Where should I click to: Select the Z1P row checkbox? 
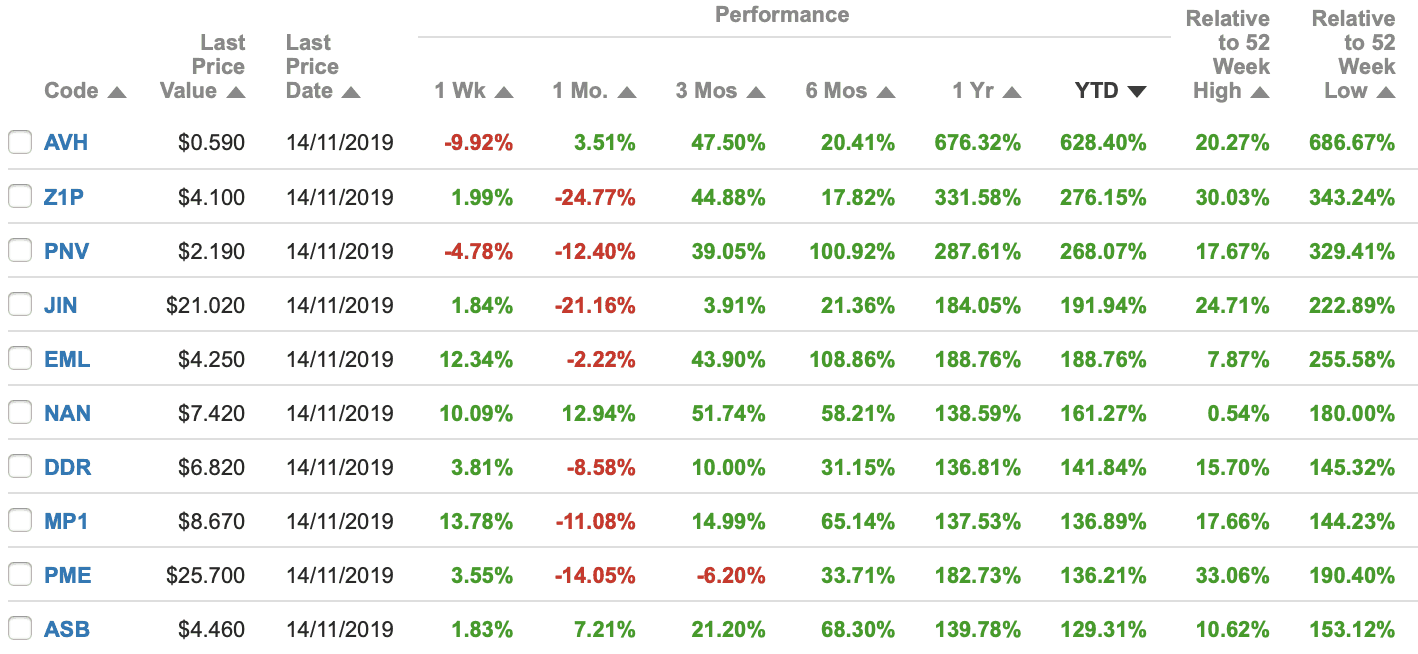pyautogui.click(x=20, y=196)
